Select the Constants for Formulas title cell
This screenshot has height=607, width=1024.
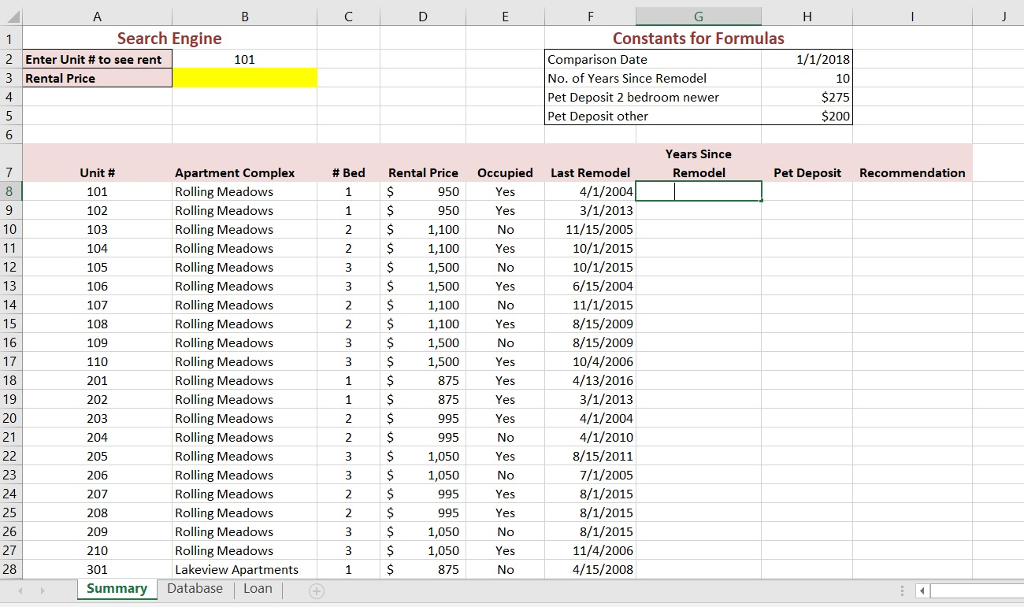(x=698, y=38)
